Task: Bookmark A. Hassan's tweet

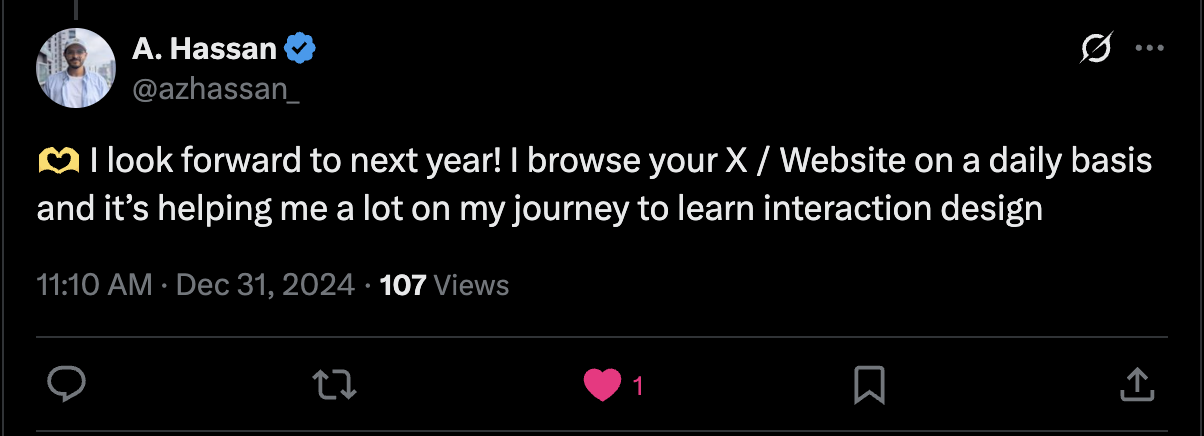Action: click(869, 384)
